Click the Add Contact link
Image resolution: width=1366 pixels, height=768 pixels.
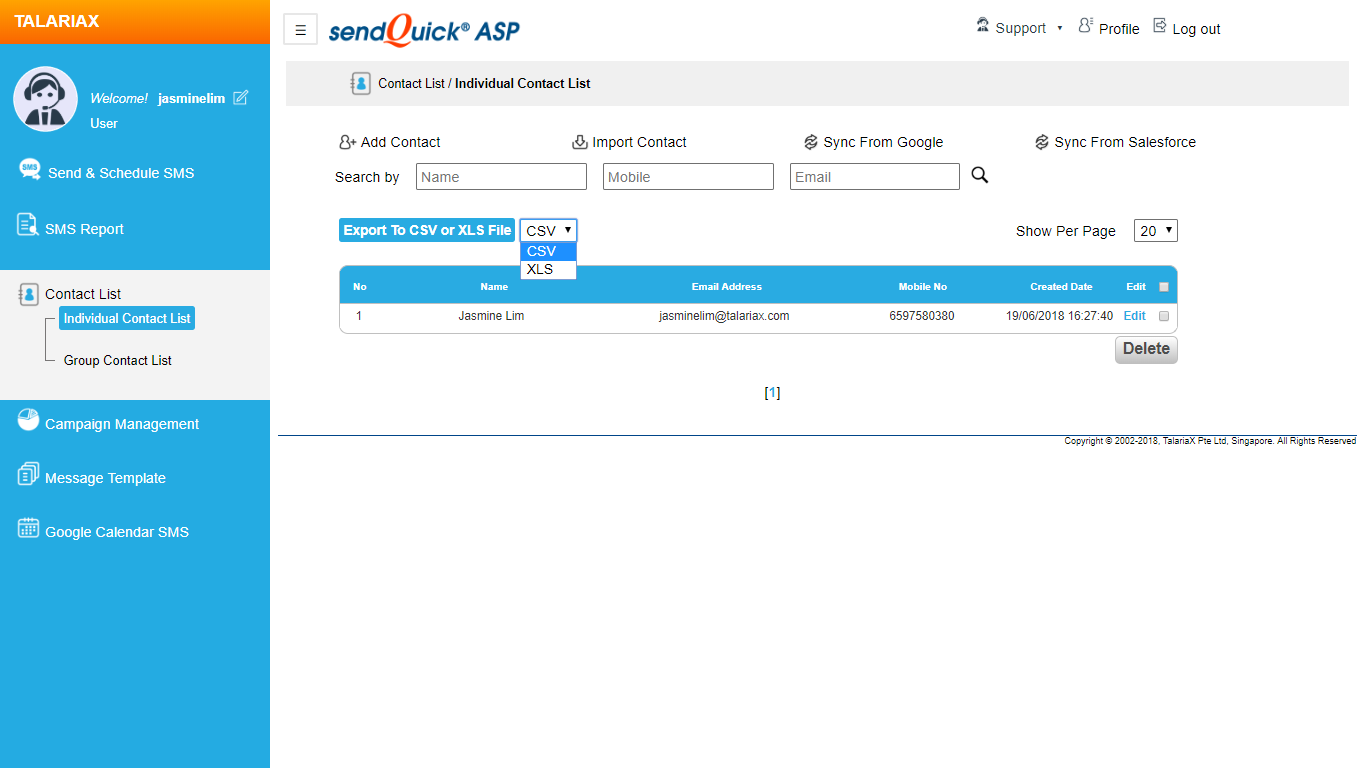click(400, 142)
